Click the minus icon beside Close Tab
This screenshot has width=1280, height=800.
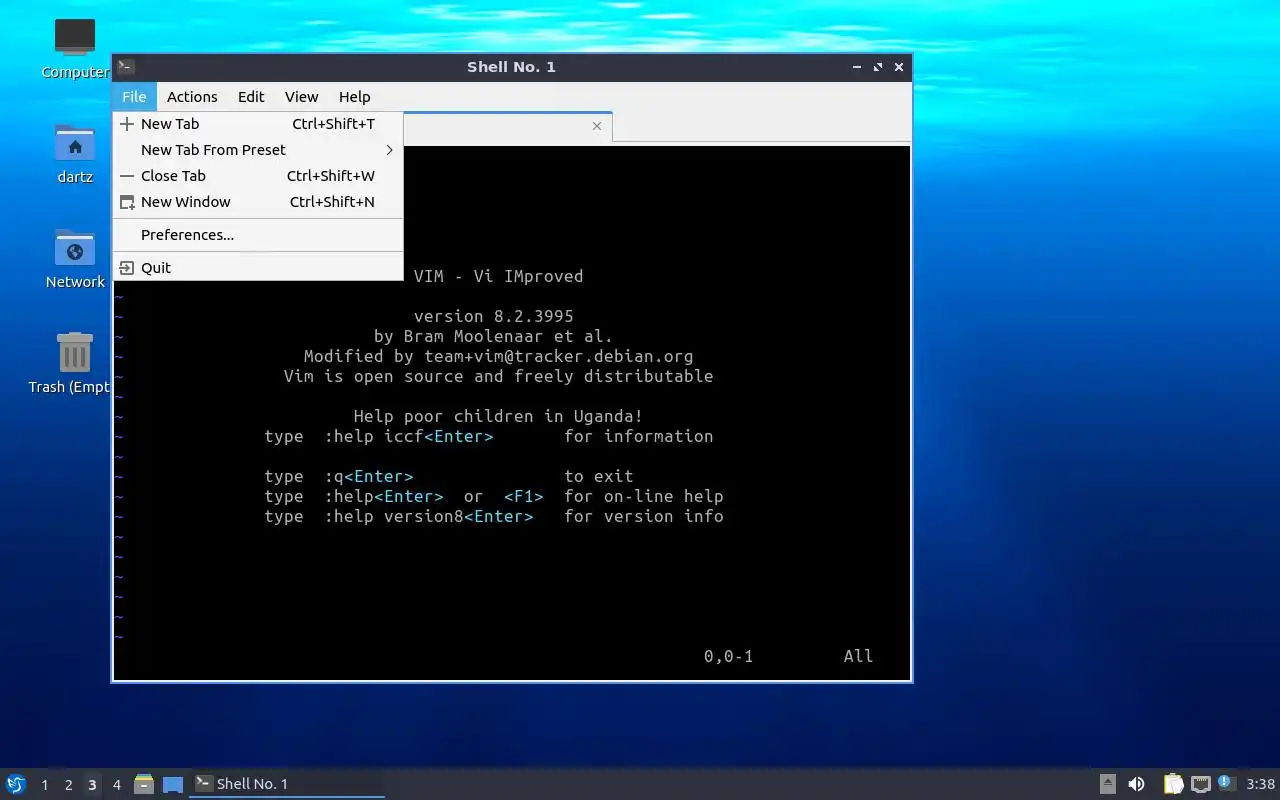coord(127,176)
